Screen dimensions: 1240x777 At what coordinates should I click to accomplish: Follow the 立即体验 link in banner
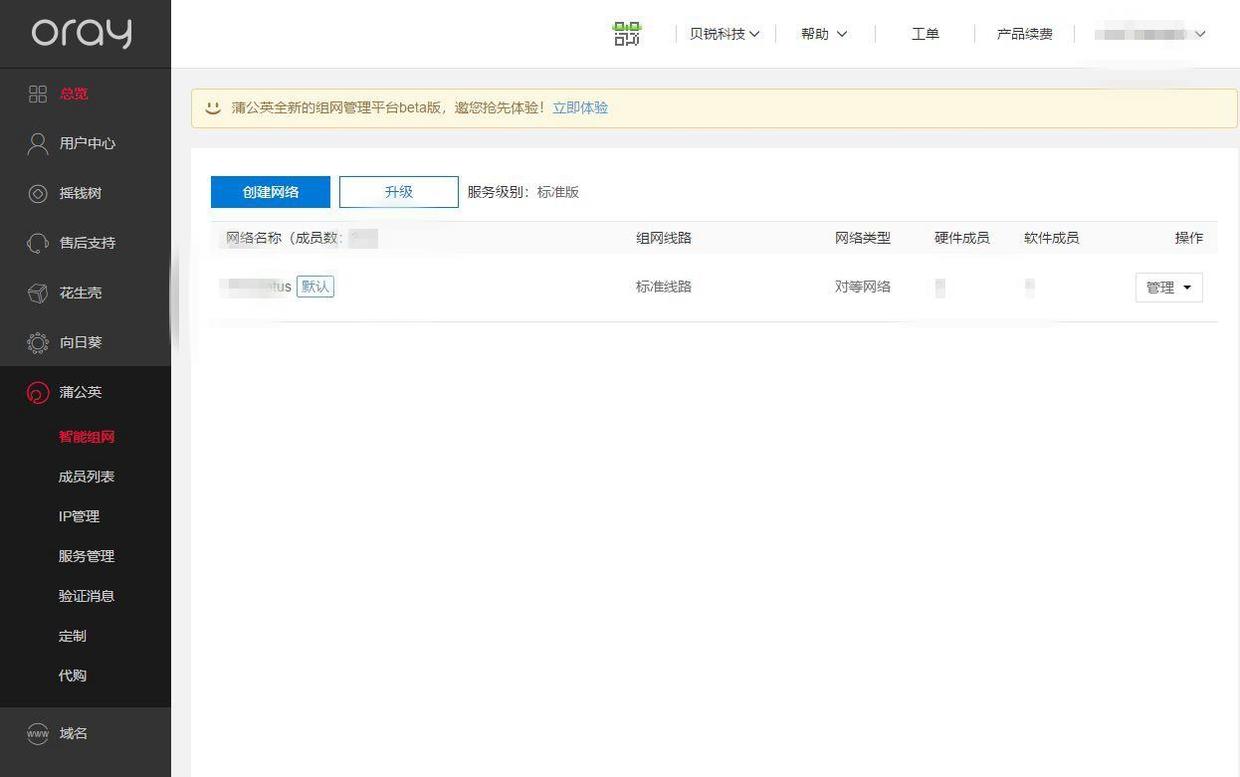(x=580, y=108)
